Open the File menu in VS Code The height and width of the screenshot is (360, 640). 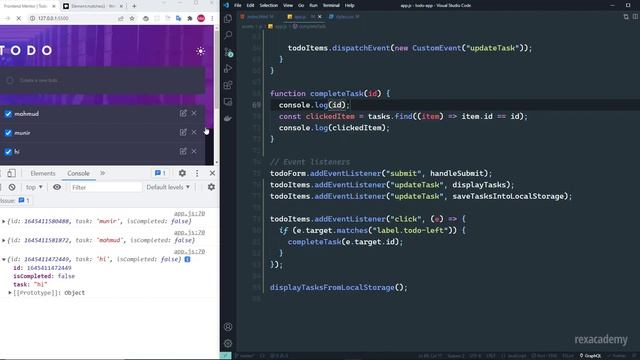pos(238,5)
